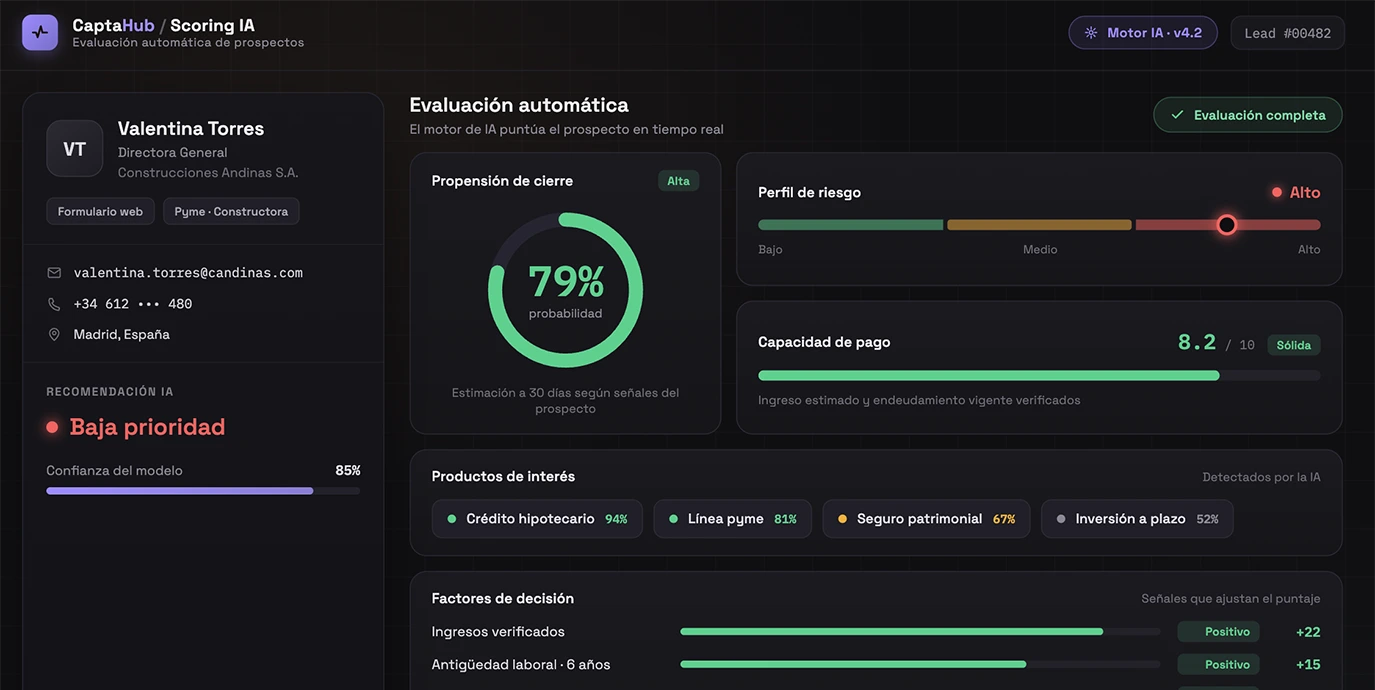1375x690 pixels.
Task: Click the 85% model confidence value
Action: click(x=348, y=470)
